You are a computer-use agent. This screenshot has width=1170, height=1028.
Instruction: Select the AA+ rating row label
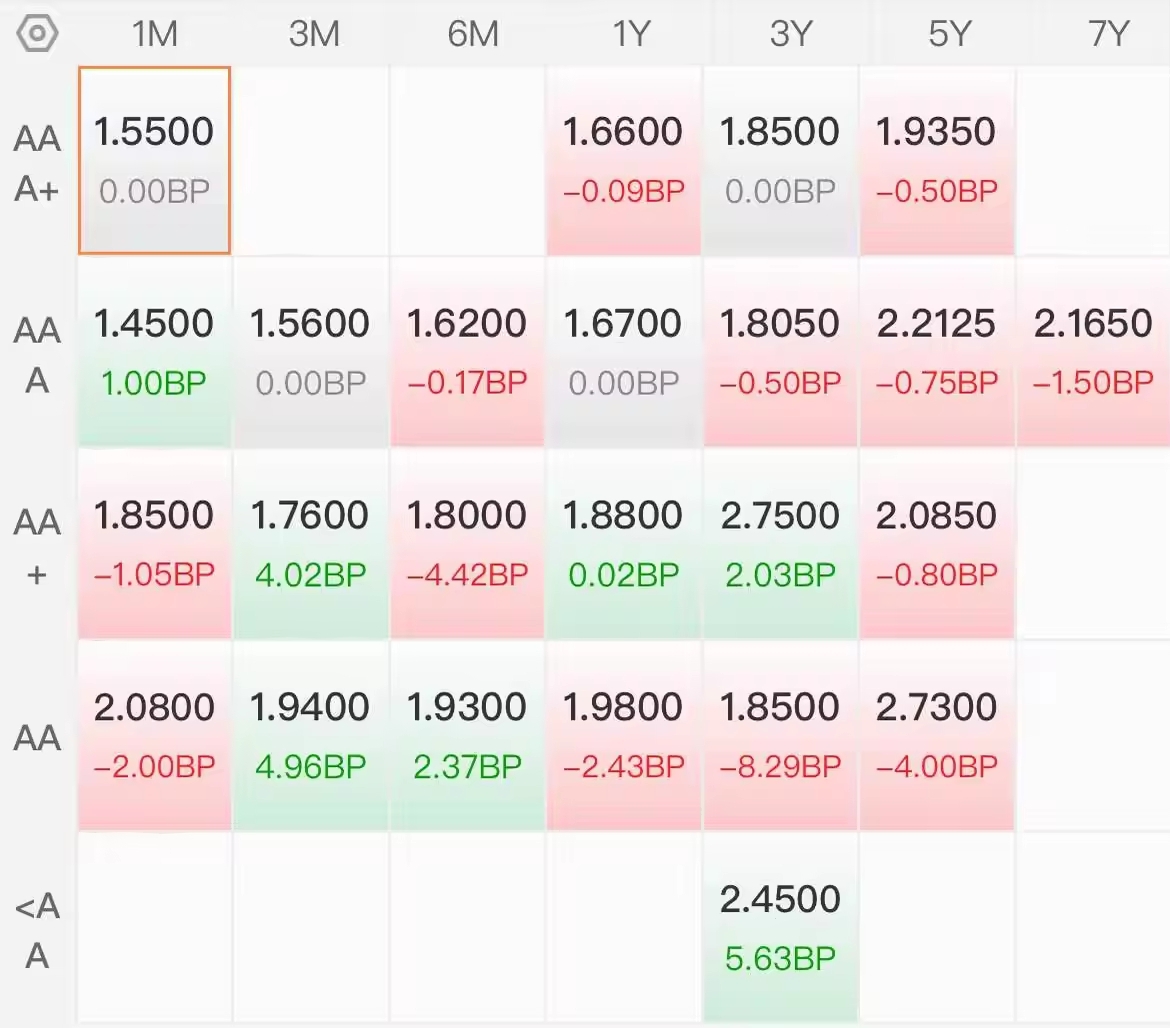(37, 547)
